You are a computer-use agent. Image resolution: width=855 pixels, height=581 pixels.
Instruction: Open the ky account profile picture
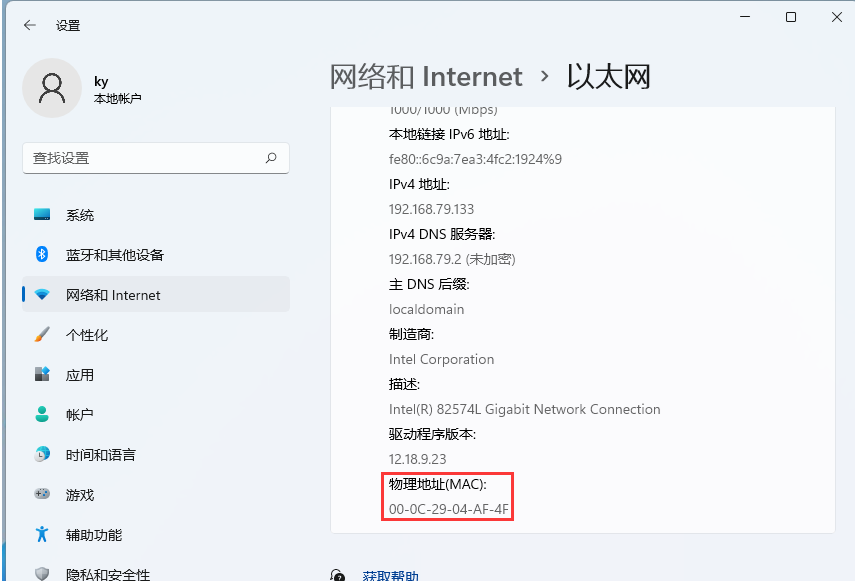(52, 88)
